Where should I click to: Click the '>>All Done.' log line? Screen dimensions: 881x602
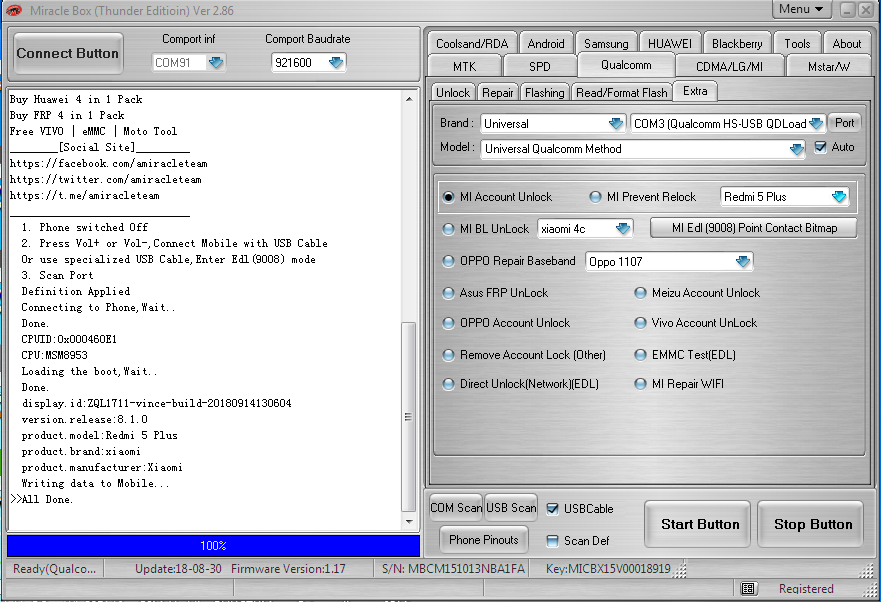[42, 499]
